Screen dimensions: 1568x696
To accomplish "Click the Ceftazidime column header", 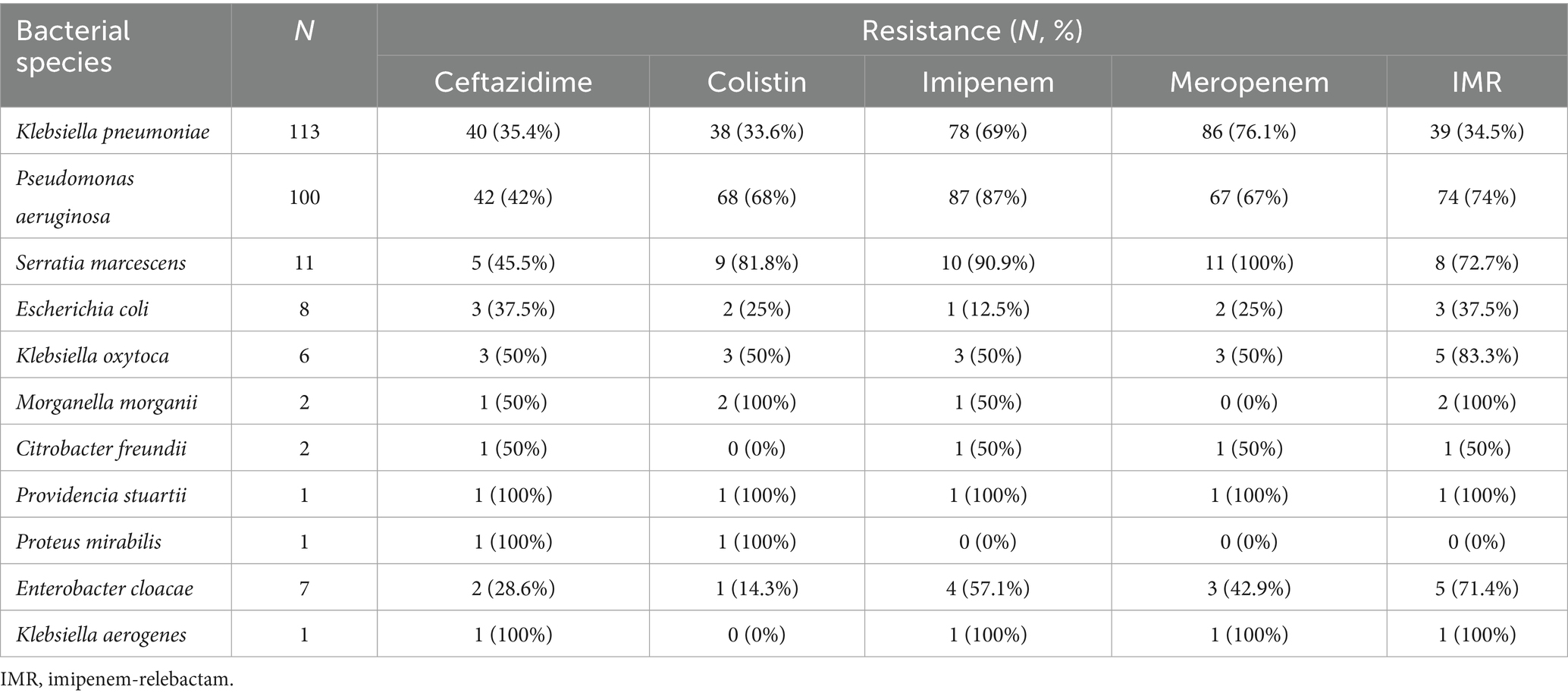I will tap(513, 82).
